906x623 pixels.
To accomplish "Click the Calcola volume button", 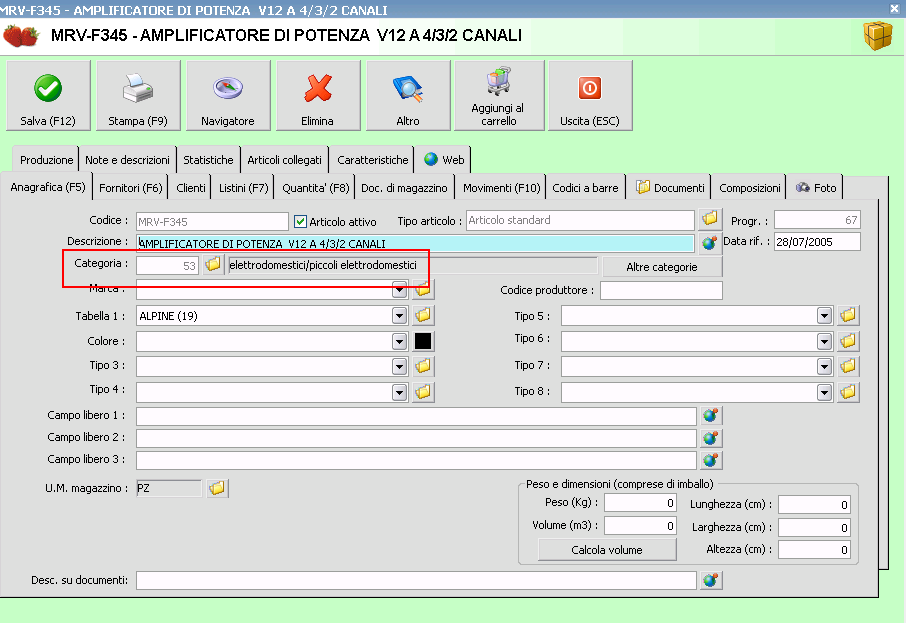I will pos(607,550).
